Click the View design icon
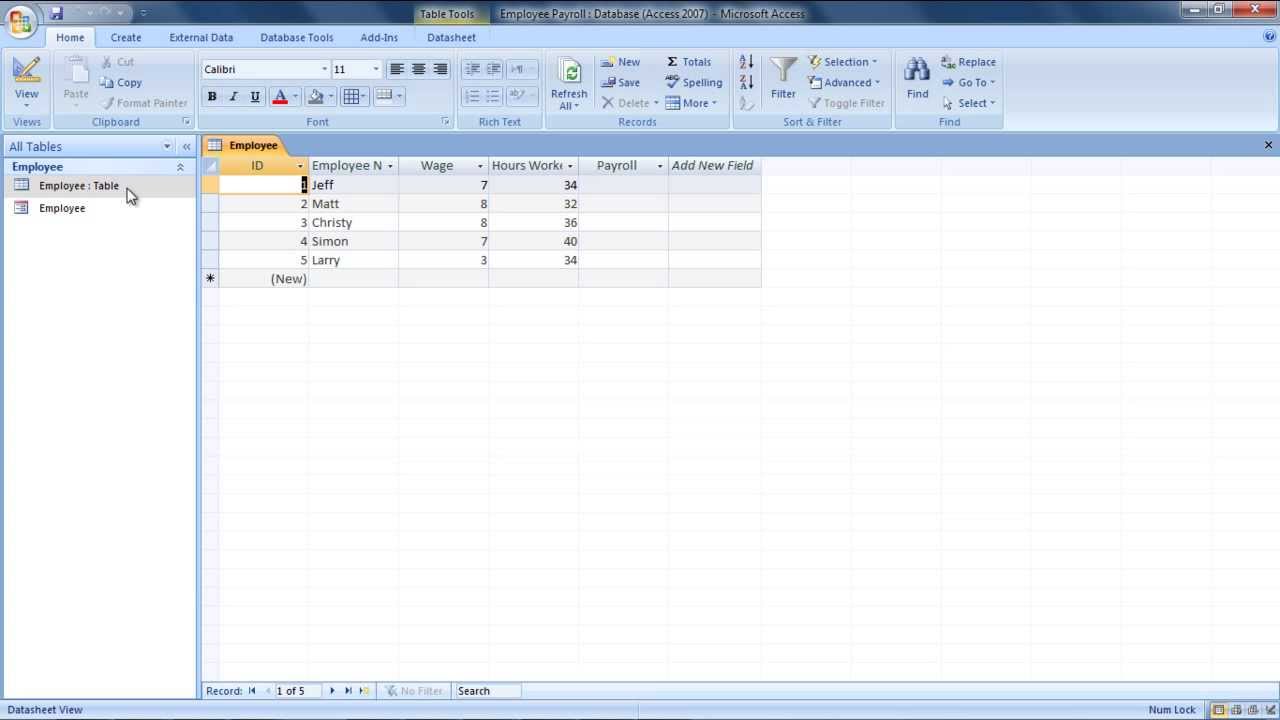 [27, 70]
